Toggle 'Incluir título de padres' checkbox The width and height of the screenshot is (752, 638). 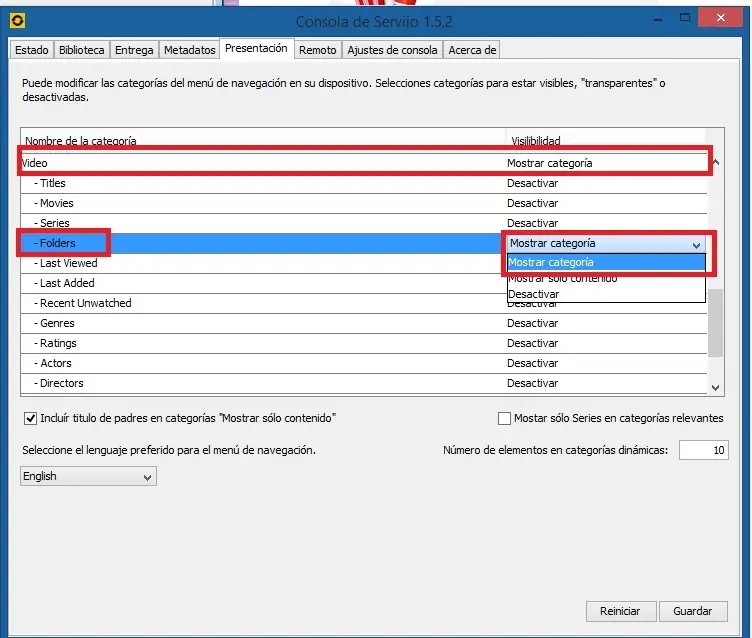[29, 418]
